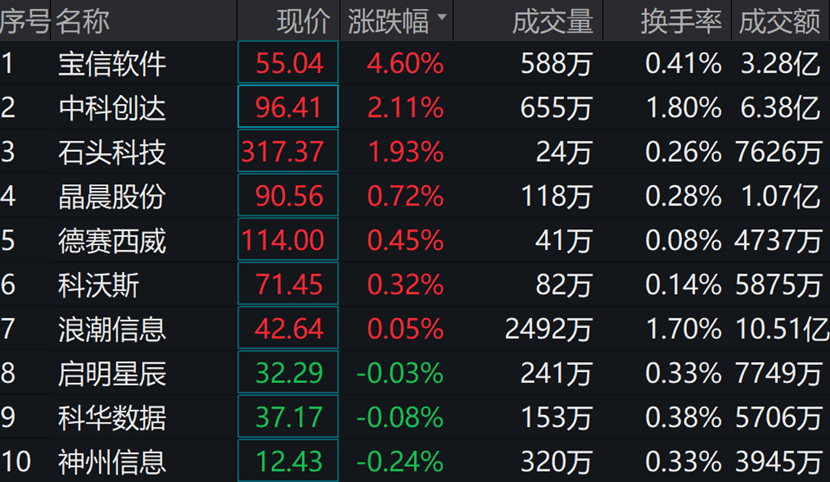
Task: Click the volume value 153万
Action: click(x=557, y=417)
